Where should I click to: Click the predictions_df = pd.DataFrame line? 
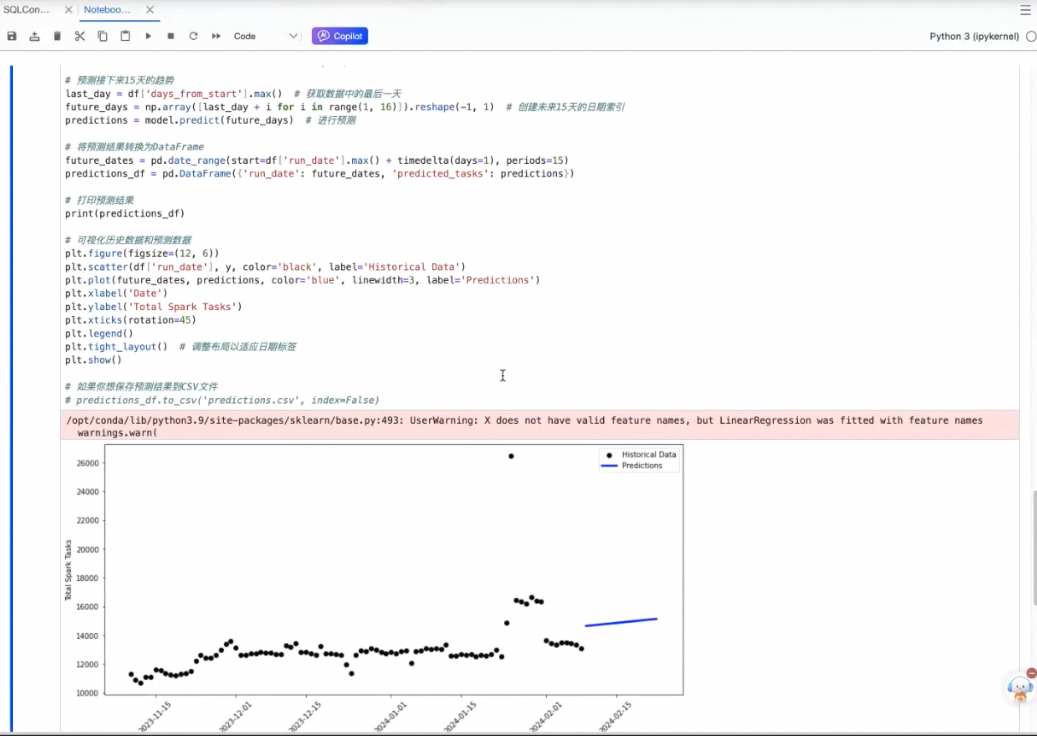319,173
